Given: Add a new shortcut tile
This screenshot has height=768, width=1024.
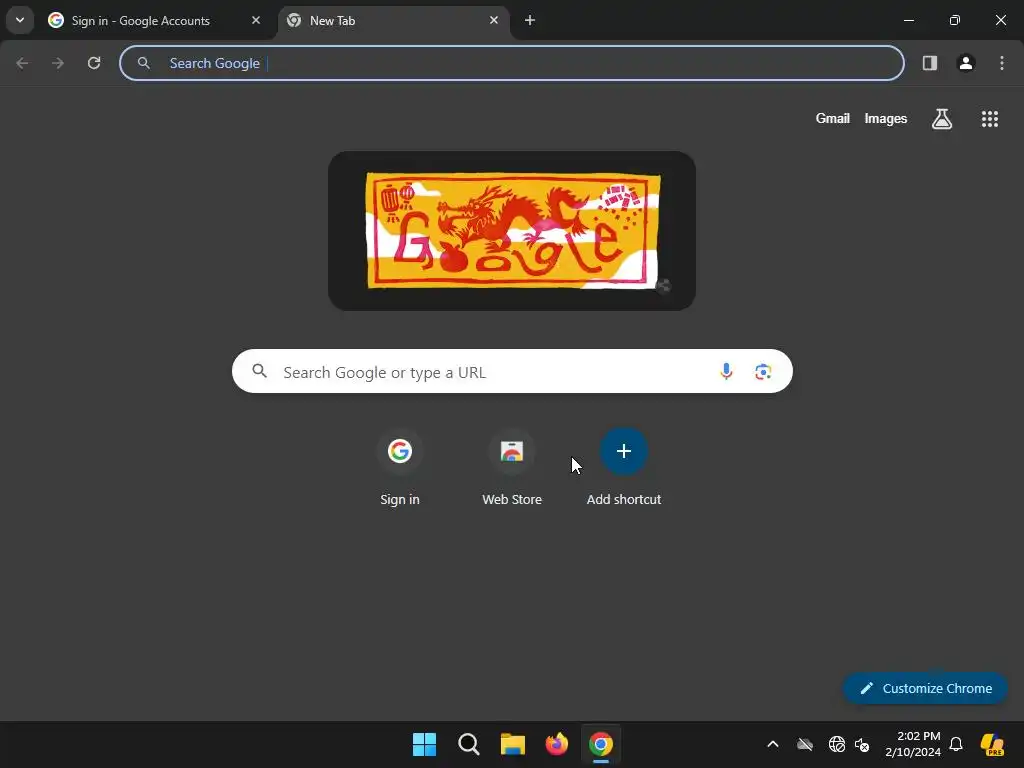Looking at the screenshot, I should pyautogui.click(x=624, y=467).
